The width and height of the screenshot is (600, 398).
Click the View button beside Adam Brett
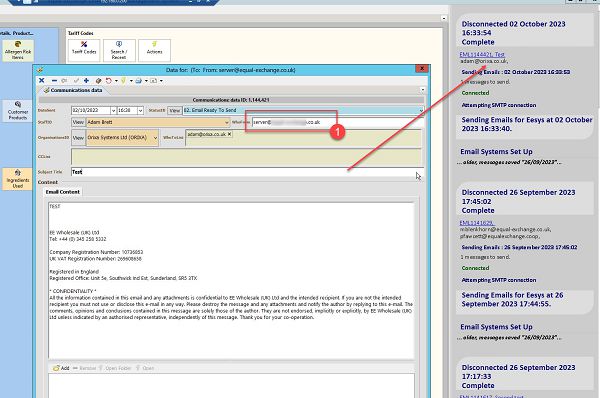78,122
